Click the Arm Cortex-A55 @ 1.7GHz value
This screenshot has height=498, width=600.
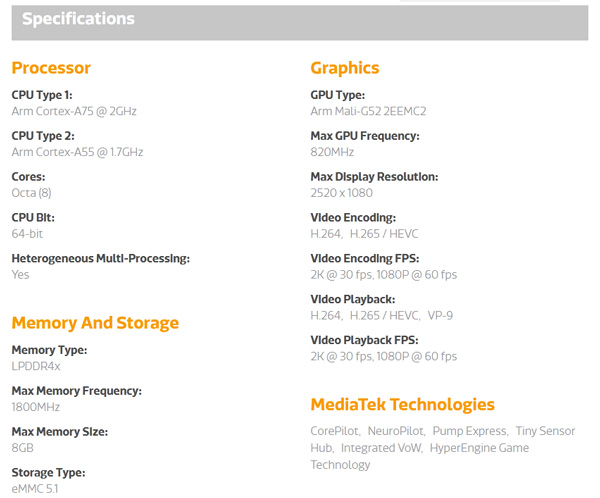(x=77, y=152)
